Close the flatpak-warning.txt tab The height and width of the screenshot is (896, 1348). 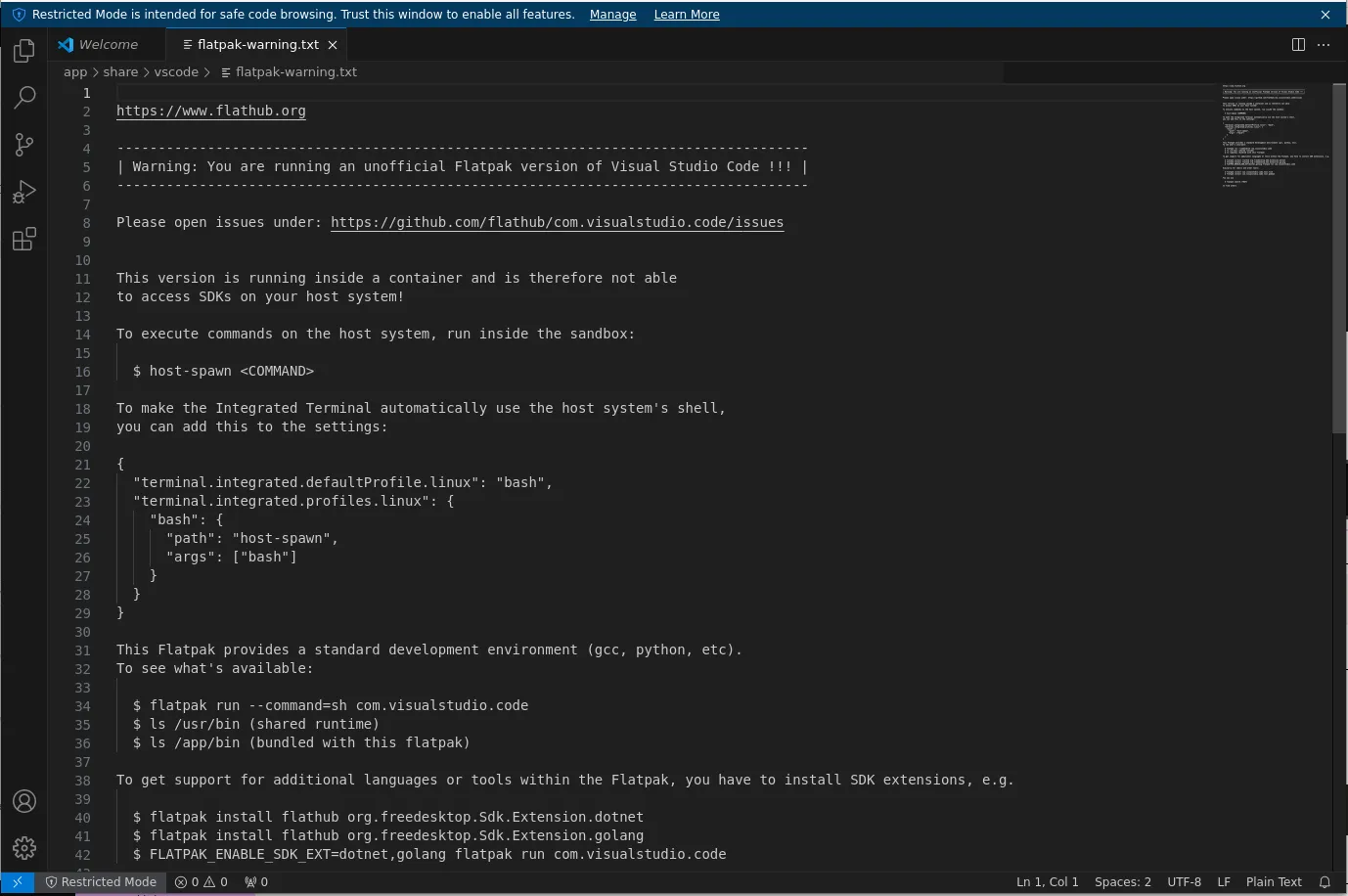(x=333, y=45)
